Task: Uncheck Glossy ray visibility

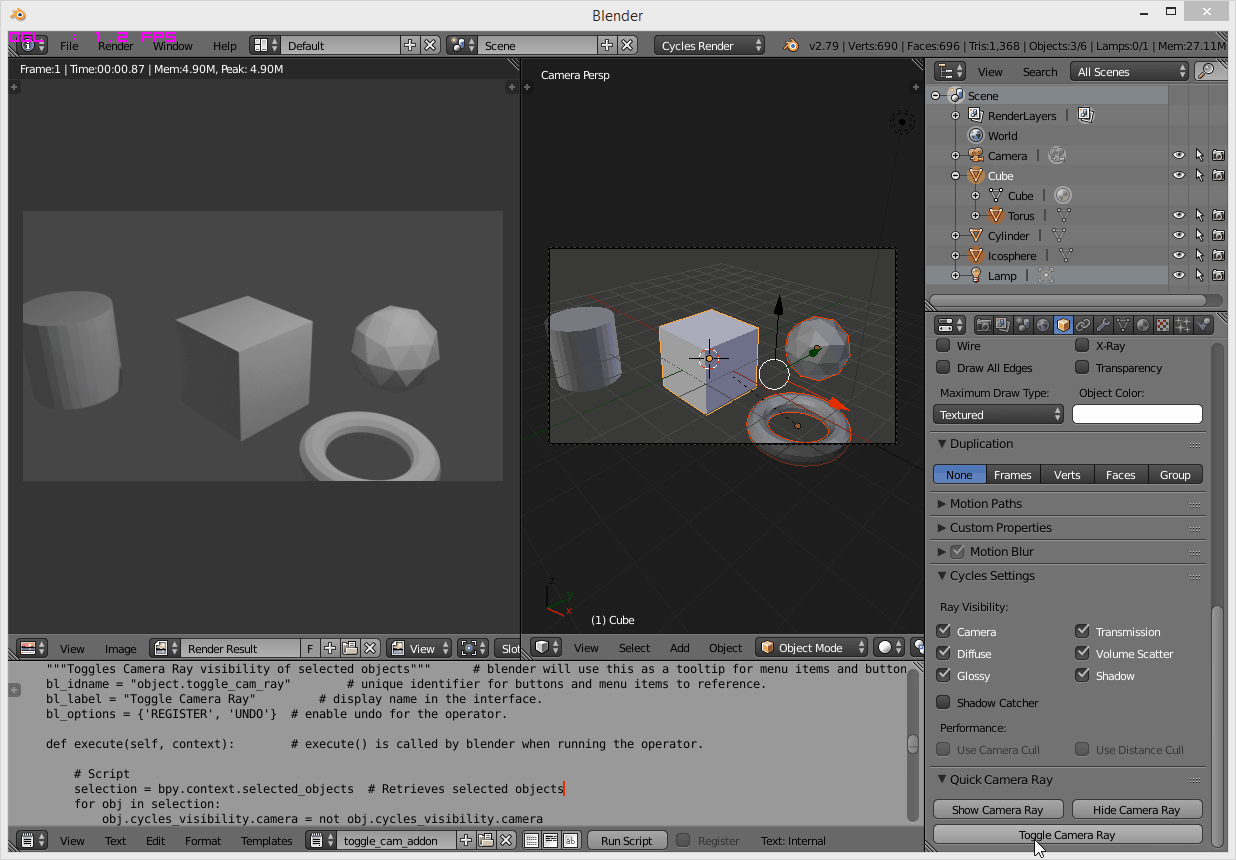Action: coord(943,675)
